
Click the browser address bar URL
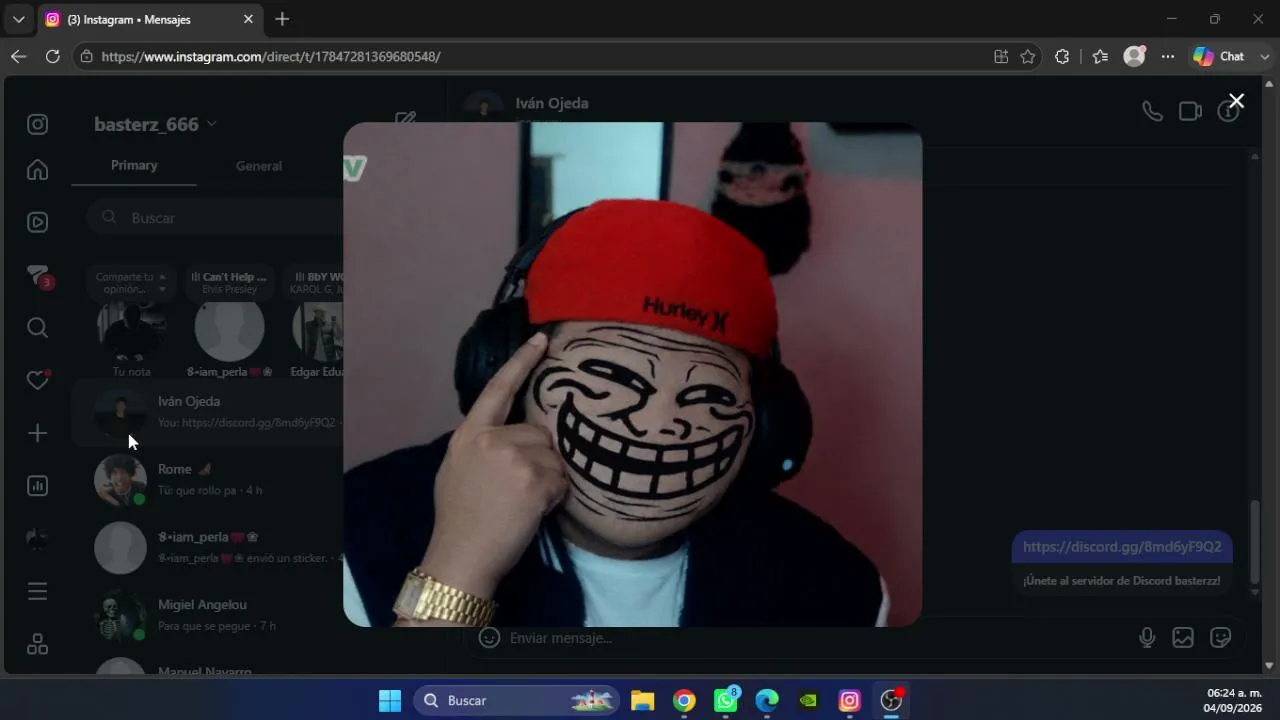pyautogui.click(x=271, y=57)
